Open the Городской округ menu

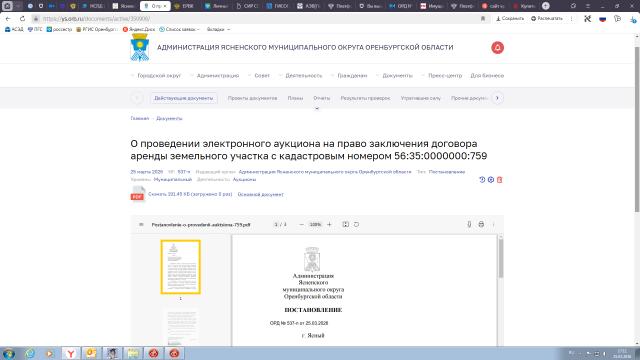pos(159,76)
